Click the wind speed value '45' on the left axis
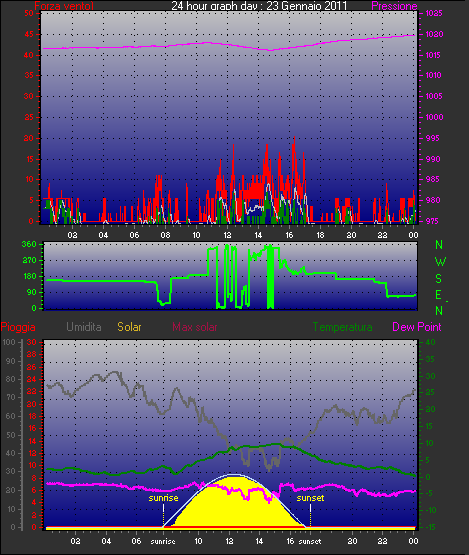This screenshot has height=555, width=469. pyautogui.click(x=29, y=34)
